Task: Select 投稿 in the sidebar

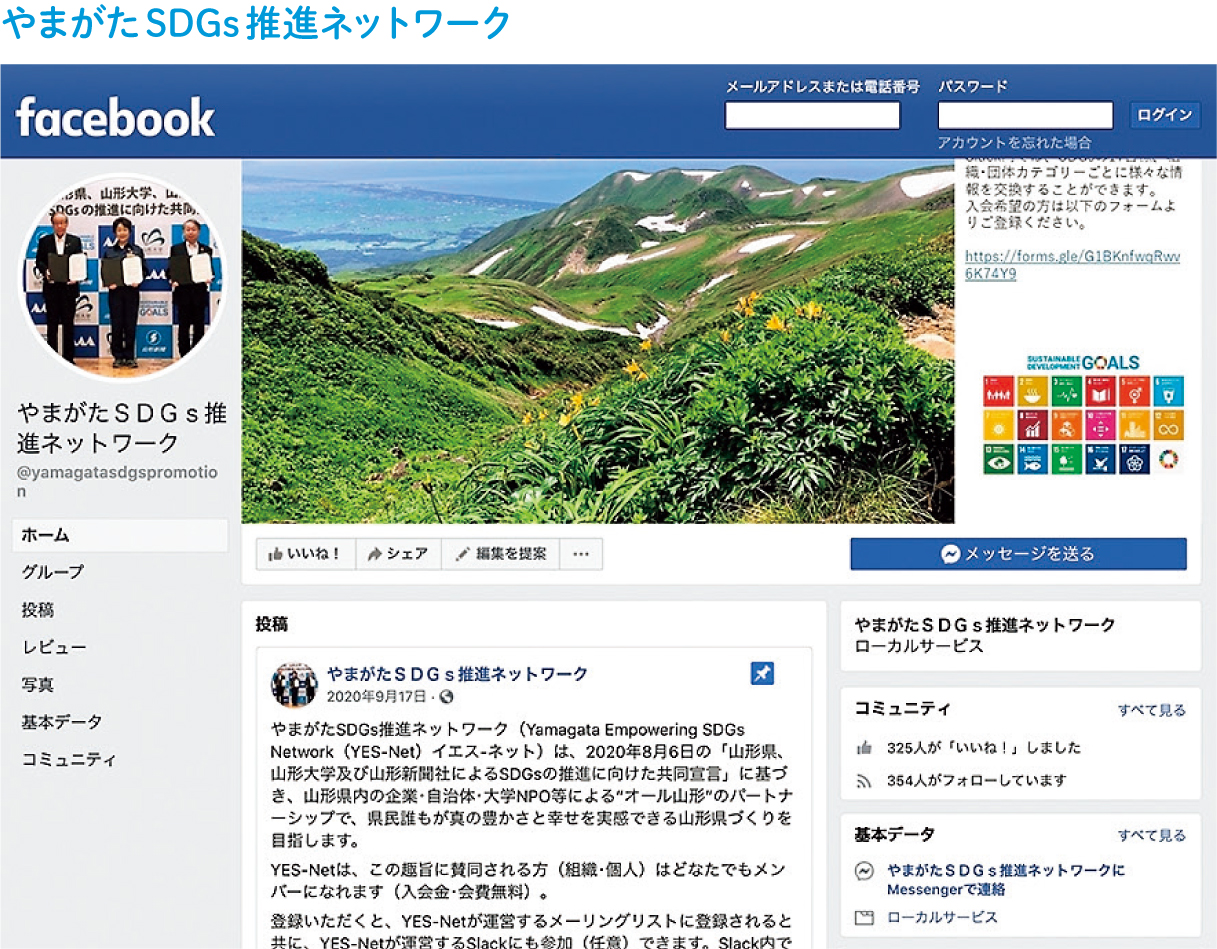Action: tap(38, 610)
